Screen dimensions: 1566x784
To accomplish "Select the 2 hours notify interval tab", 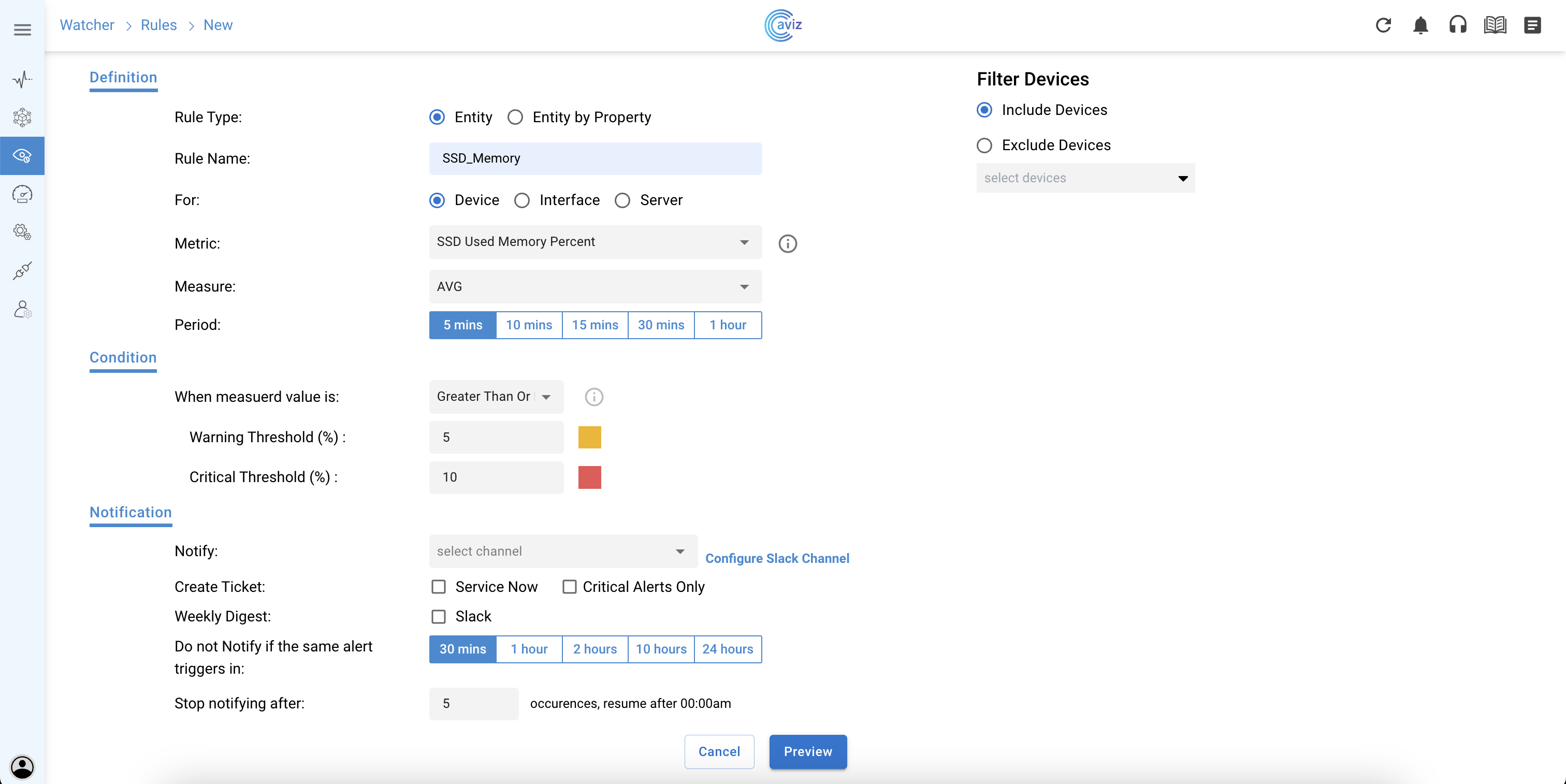I will pos(594,649).
